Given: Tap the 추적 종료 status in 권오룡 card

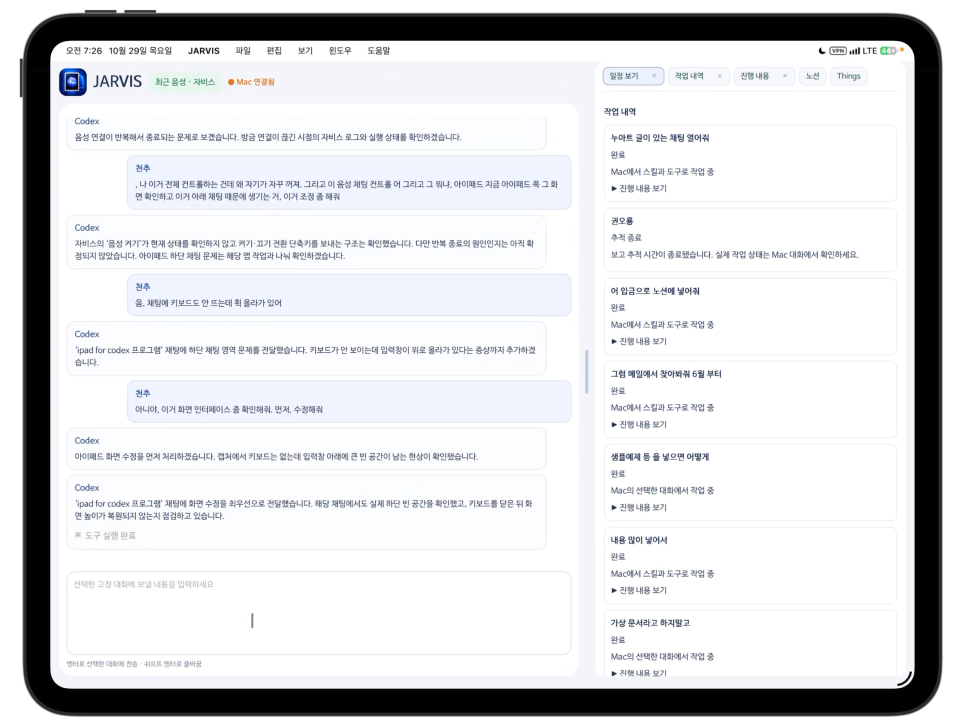Looking at the screenshot, I should (626, 238).
